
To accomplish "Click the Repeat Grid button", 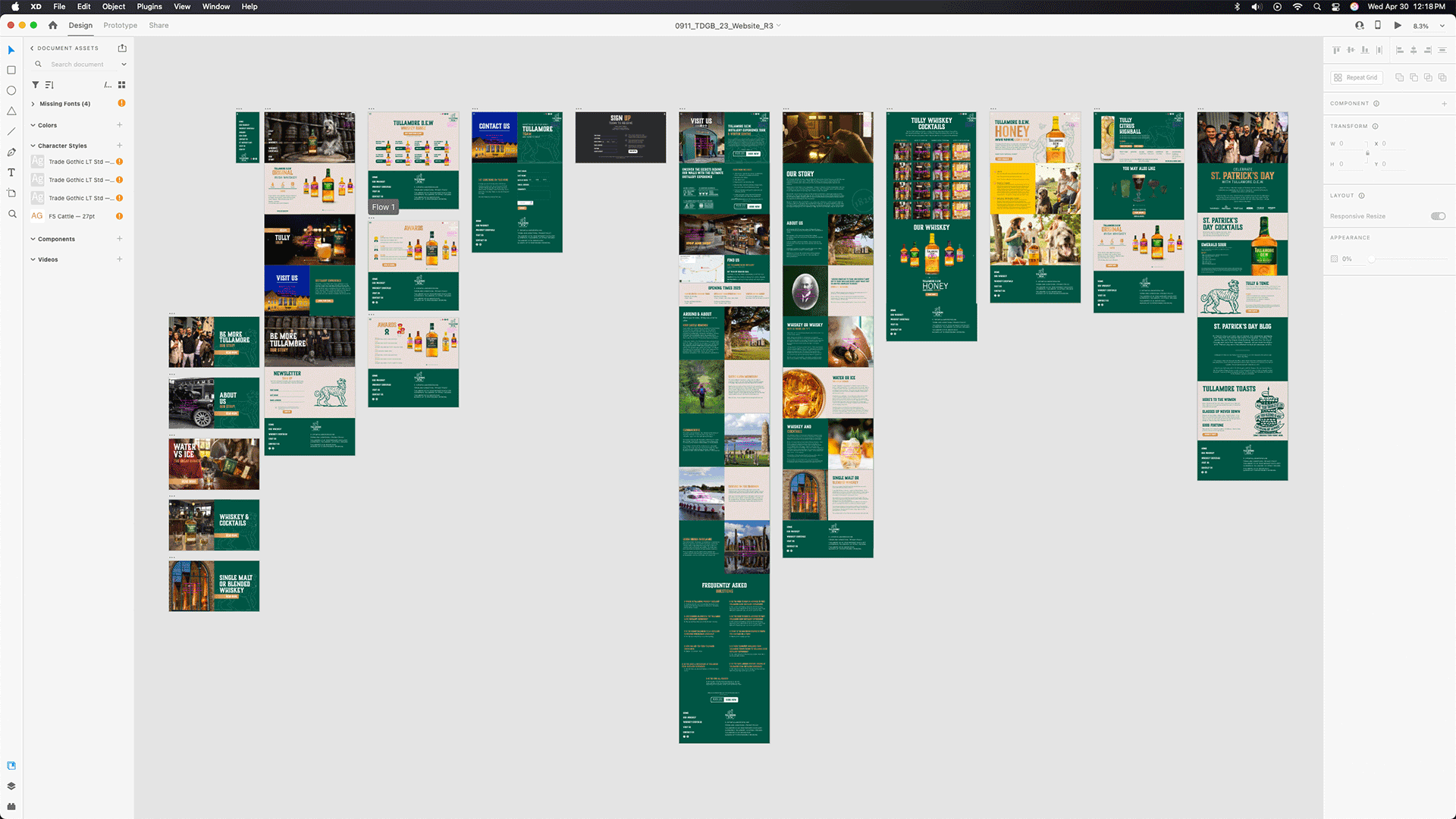I will pos(1357,77).
